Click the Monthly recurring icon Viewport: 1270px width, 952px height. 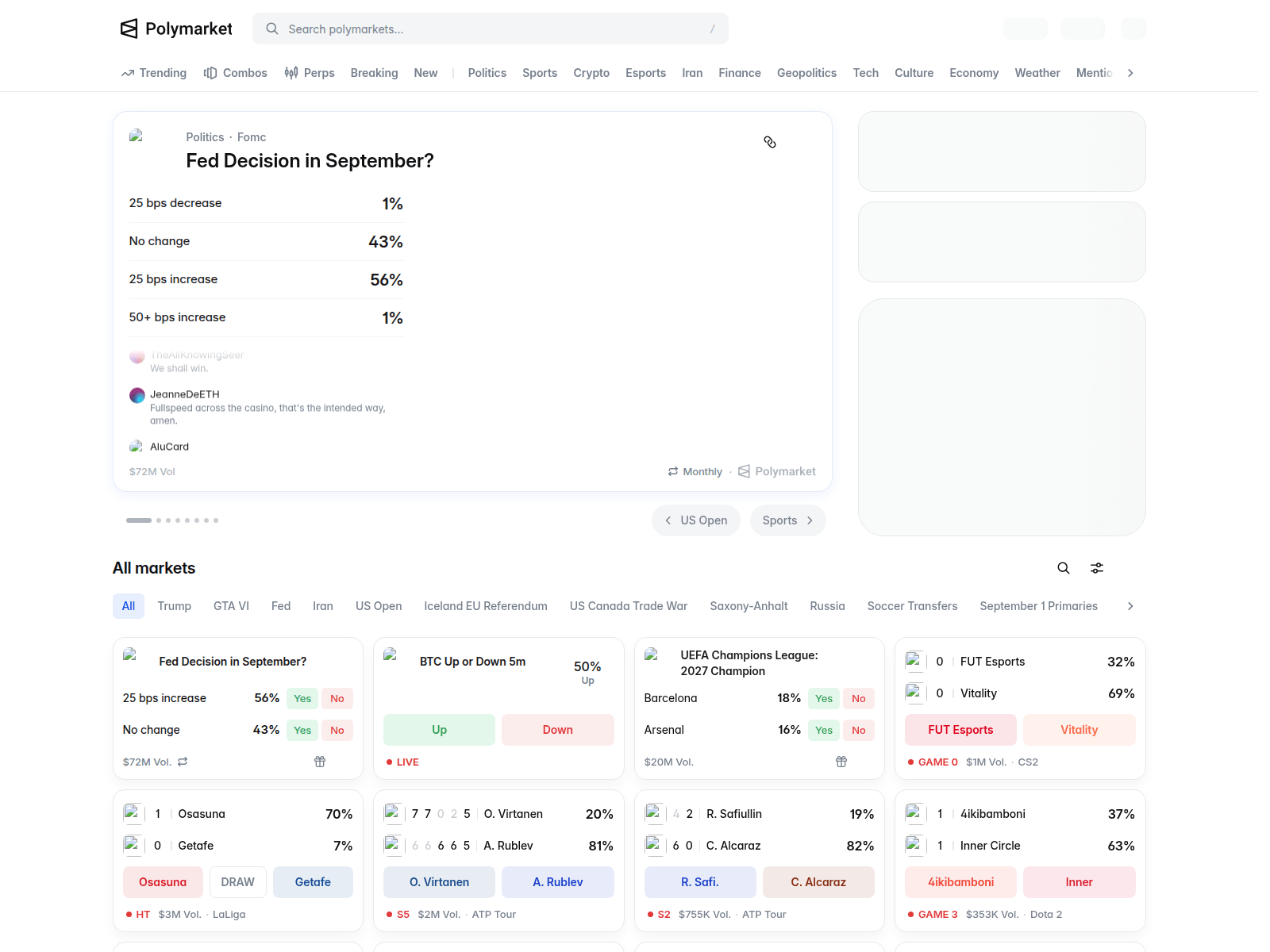tap(673, 471)
